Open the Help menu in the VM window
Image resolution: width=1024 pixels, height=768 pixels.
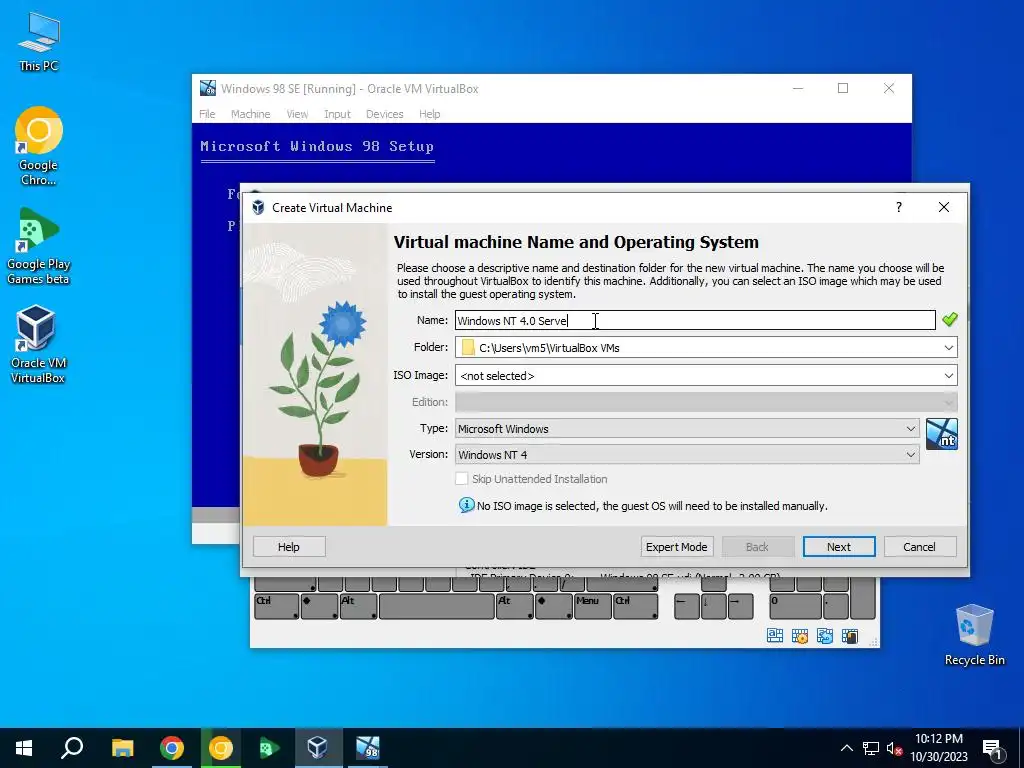[x=429, y=114]
